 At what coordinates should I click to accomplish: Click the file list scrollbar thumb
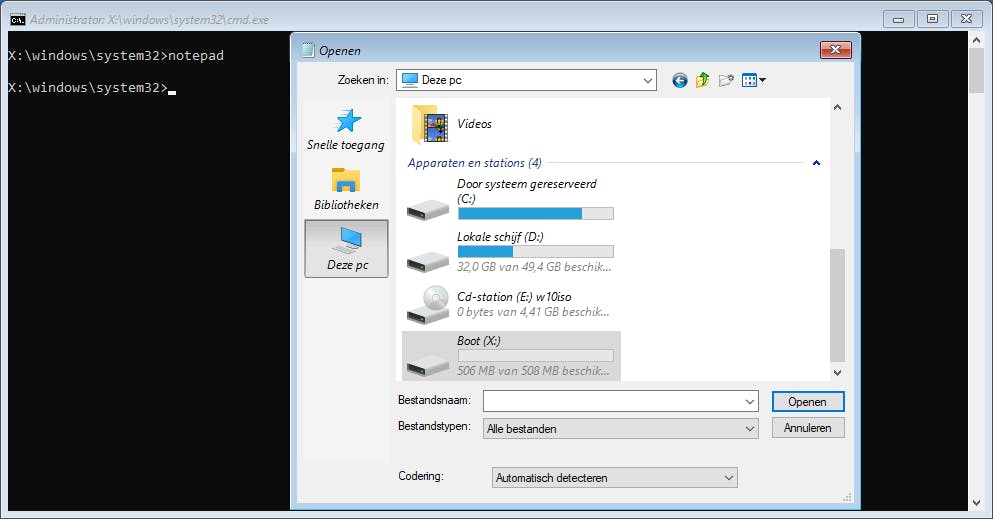point(837,305)
